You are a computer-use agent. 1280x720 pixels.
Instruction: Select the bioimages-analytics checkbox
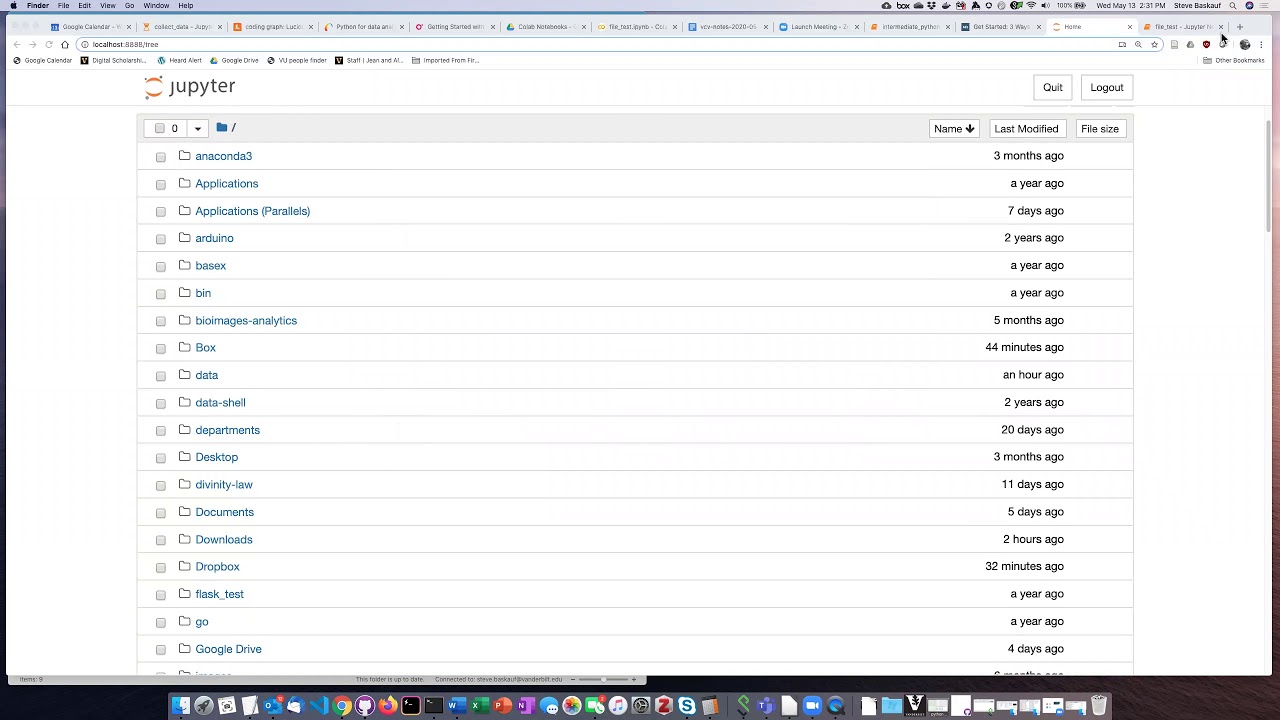[x=161, y=321]
